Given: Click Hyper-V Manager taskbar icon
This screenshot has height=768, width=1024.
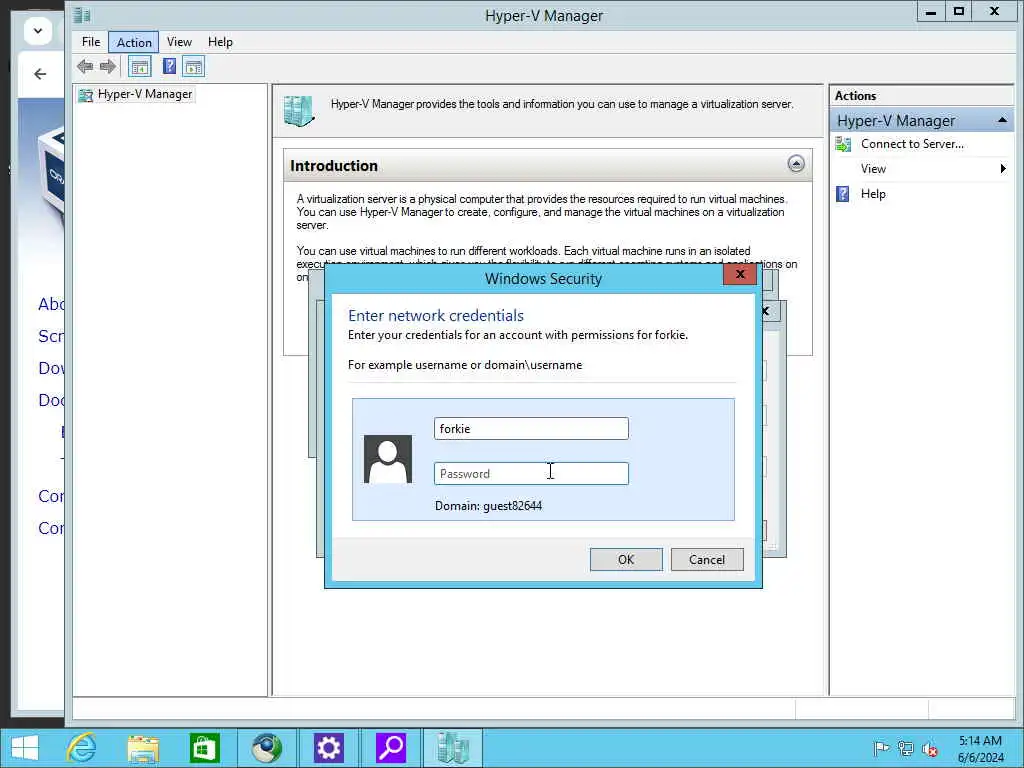Looking at the screenshot, I should click(x=453, y=748).
